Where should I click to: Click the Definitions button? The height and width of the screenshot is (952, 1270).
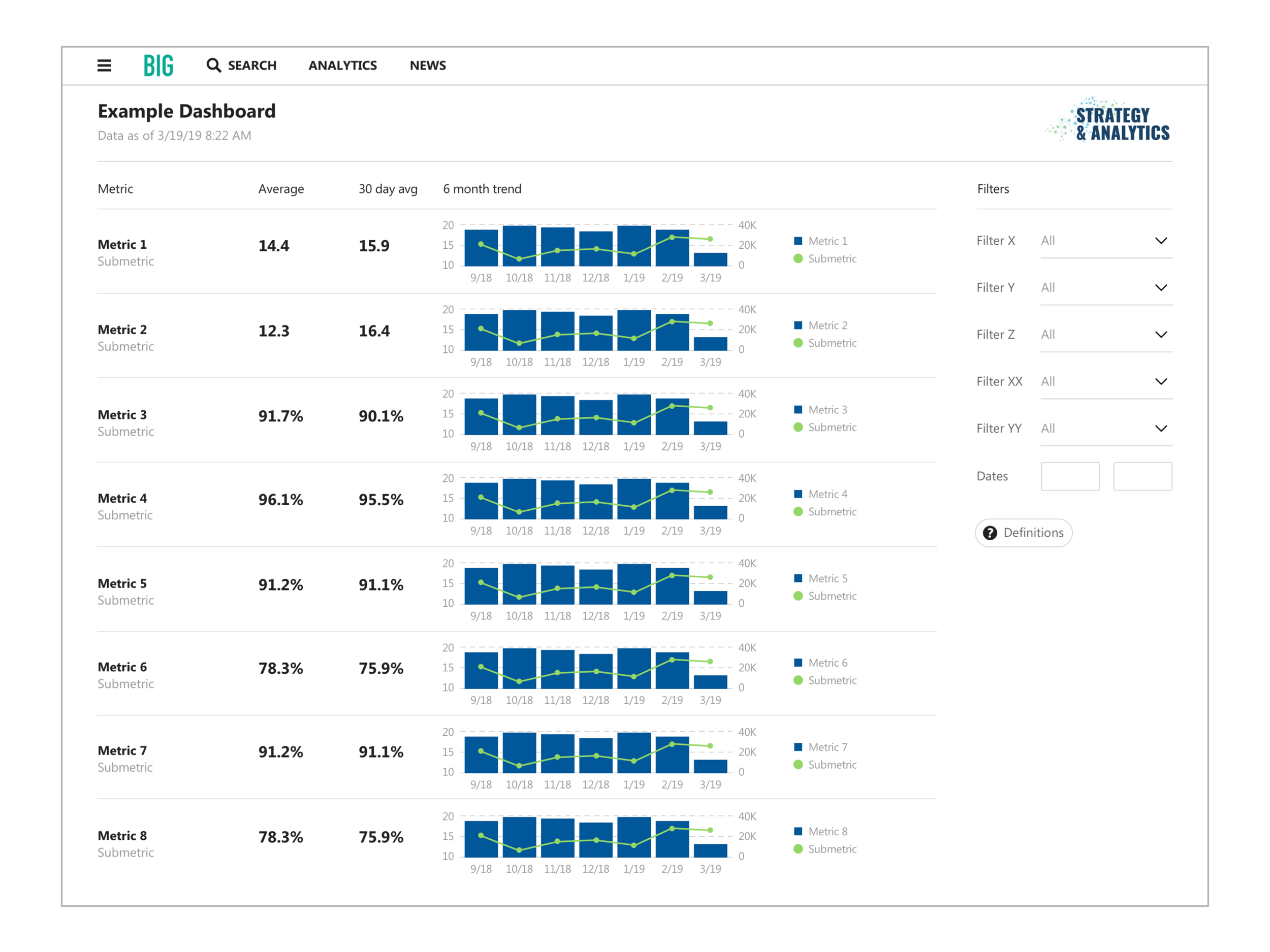pos(1024,533)
